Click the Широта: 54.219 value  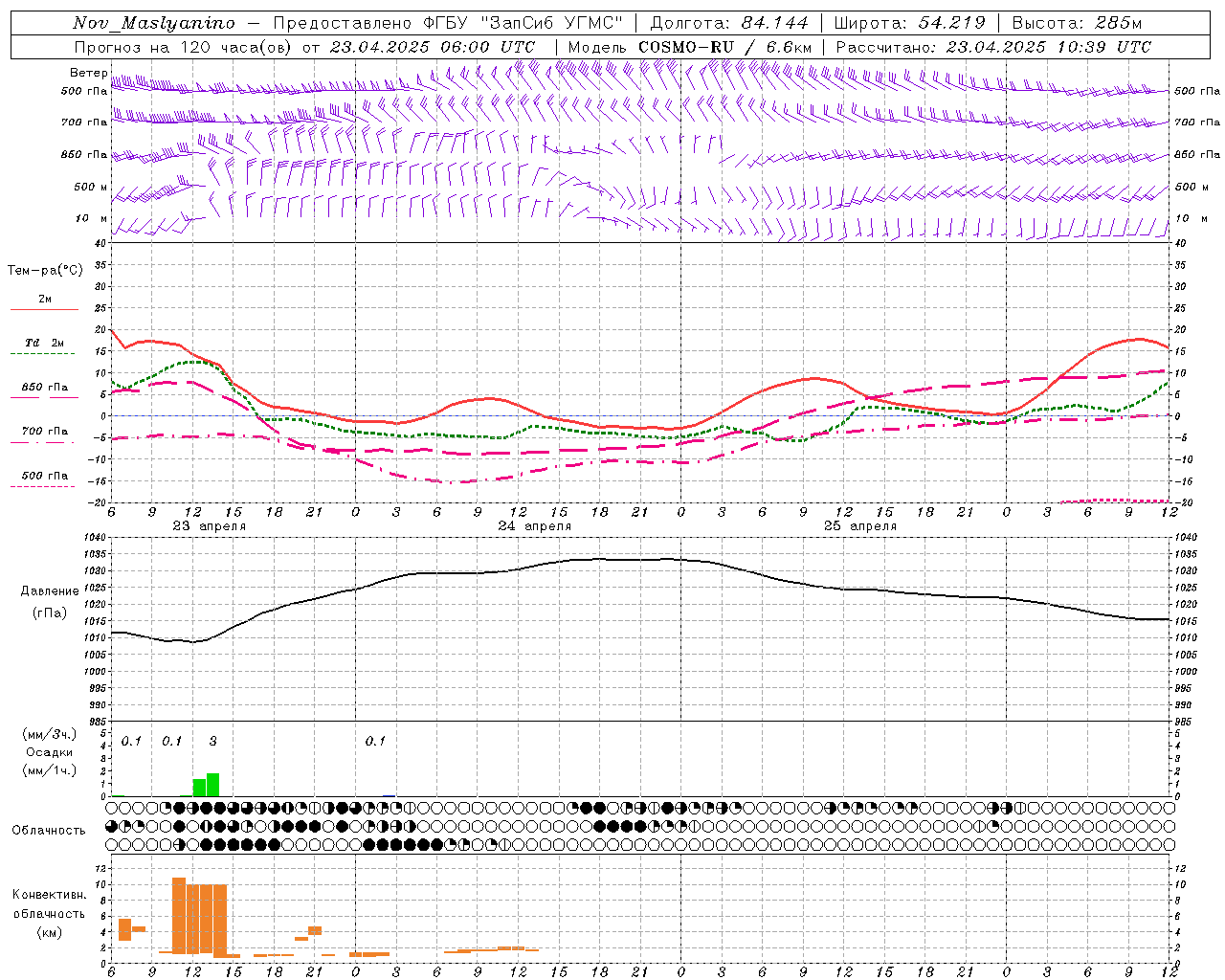(x=910, y=23)
